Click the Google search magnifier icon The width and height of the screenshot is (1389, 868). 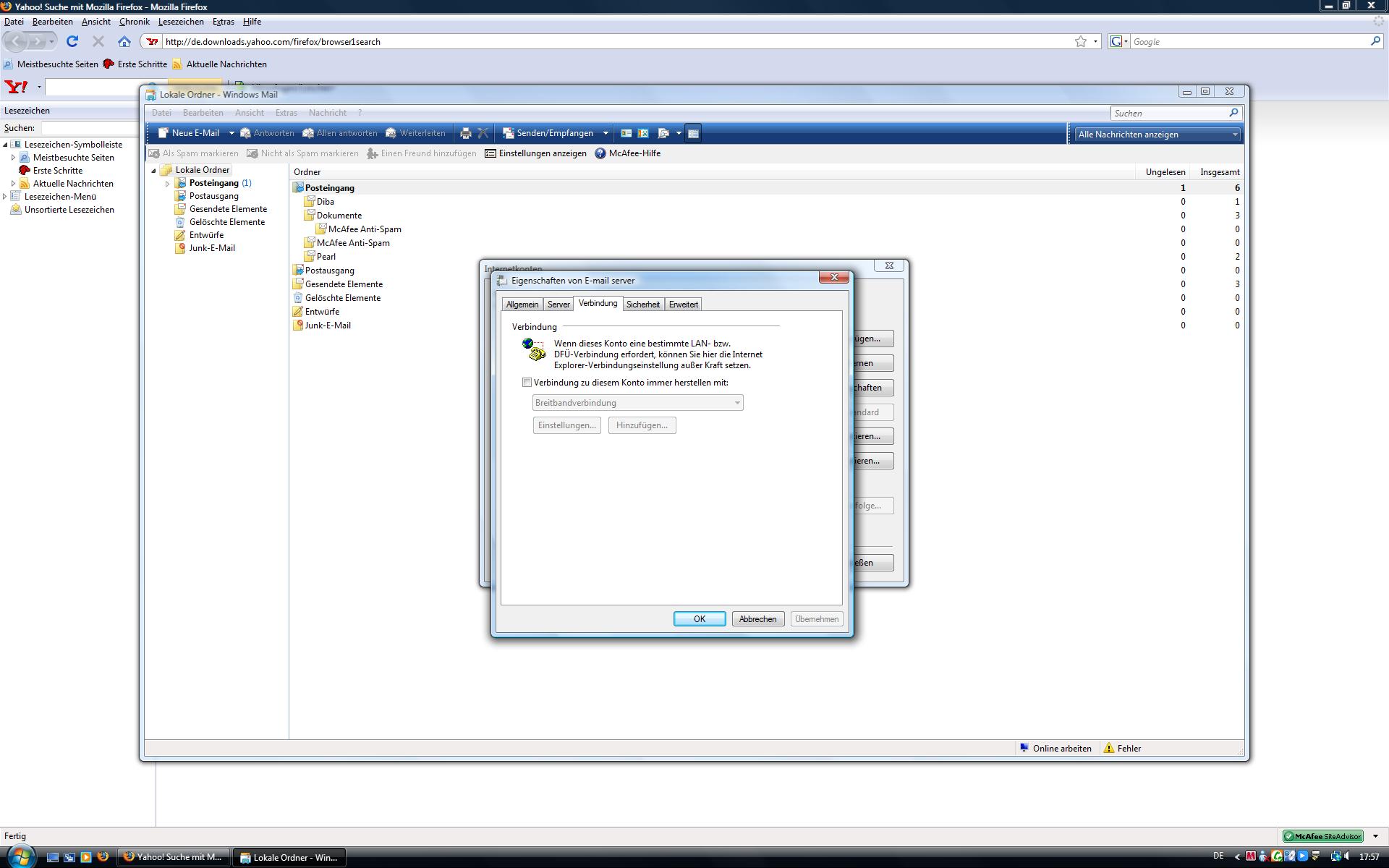1375,41
